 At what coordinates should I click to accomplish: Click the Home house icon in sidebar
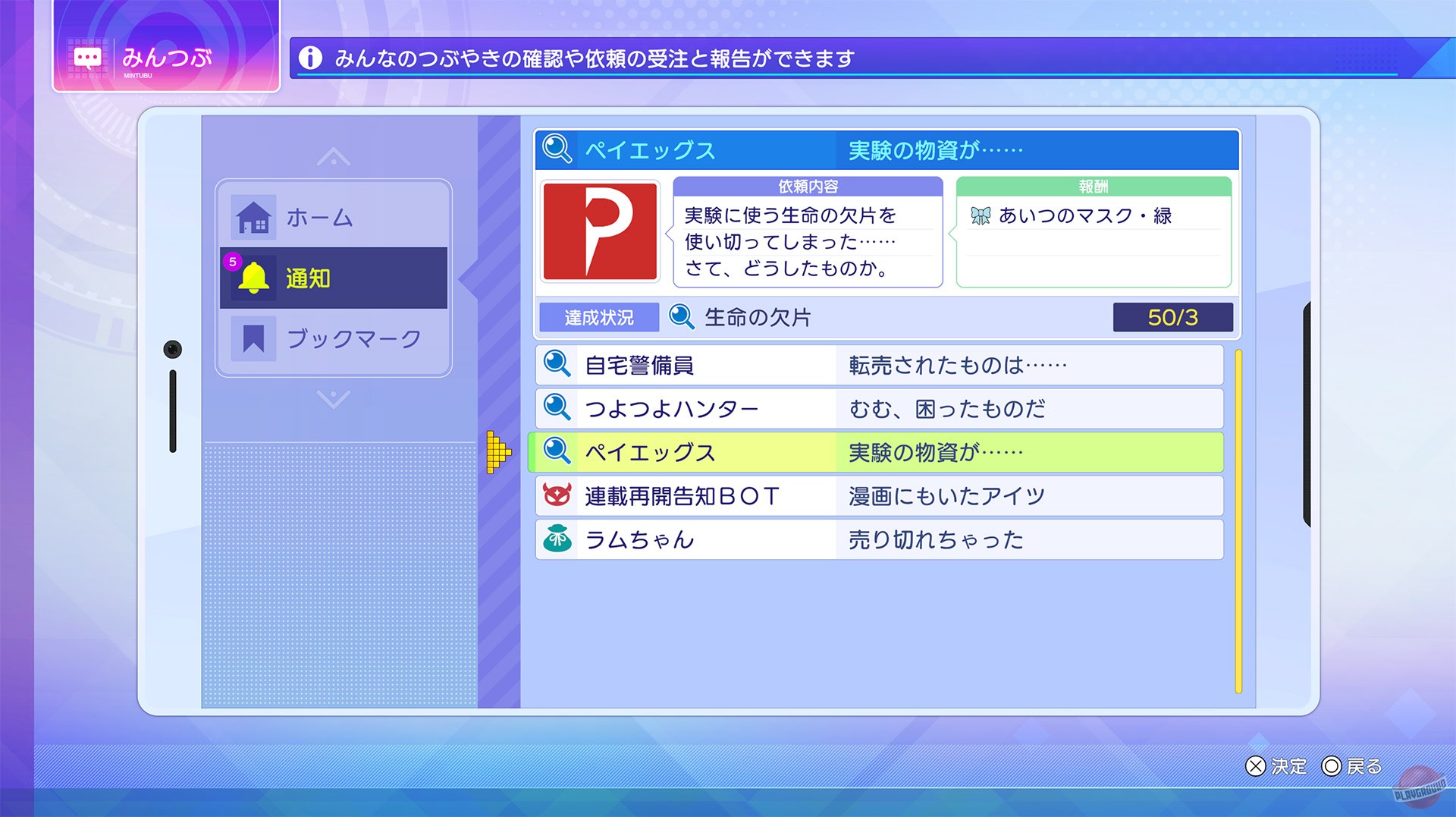click(253, 218)
